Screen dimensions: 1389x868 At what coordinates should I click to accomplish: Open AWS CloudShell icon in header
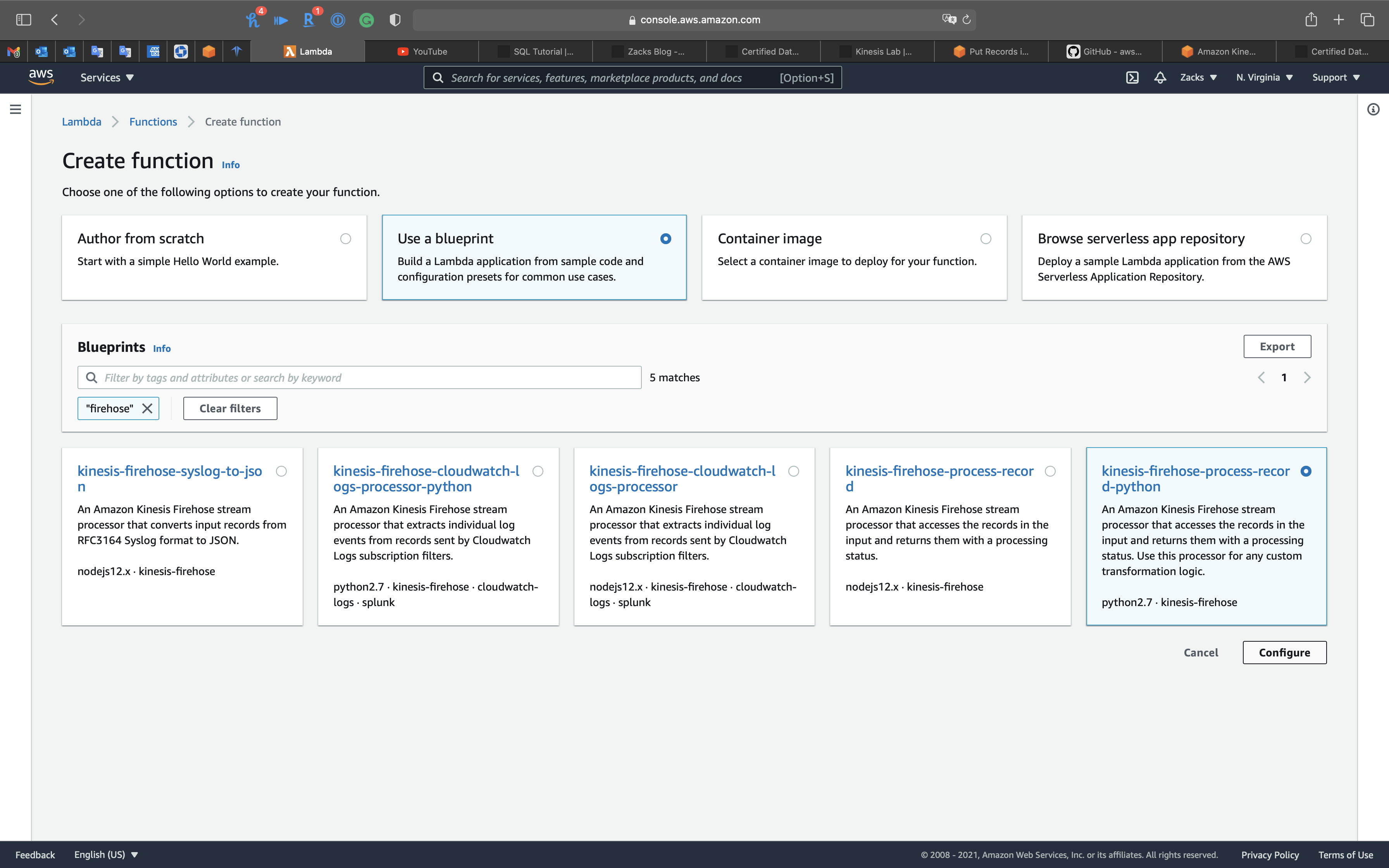1132,77
